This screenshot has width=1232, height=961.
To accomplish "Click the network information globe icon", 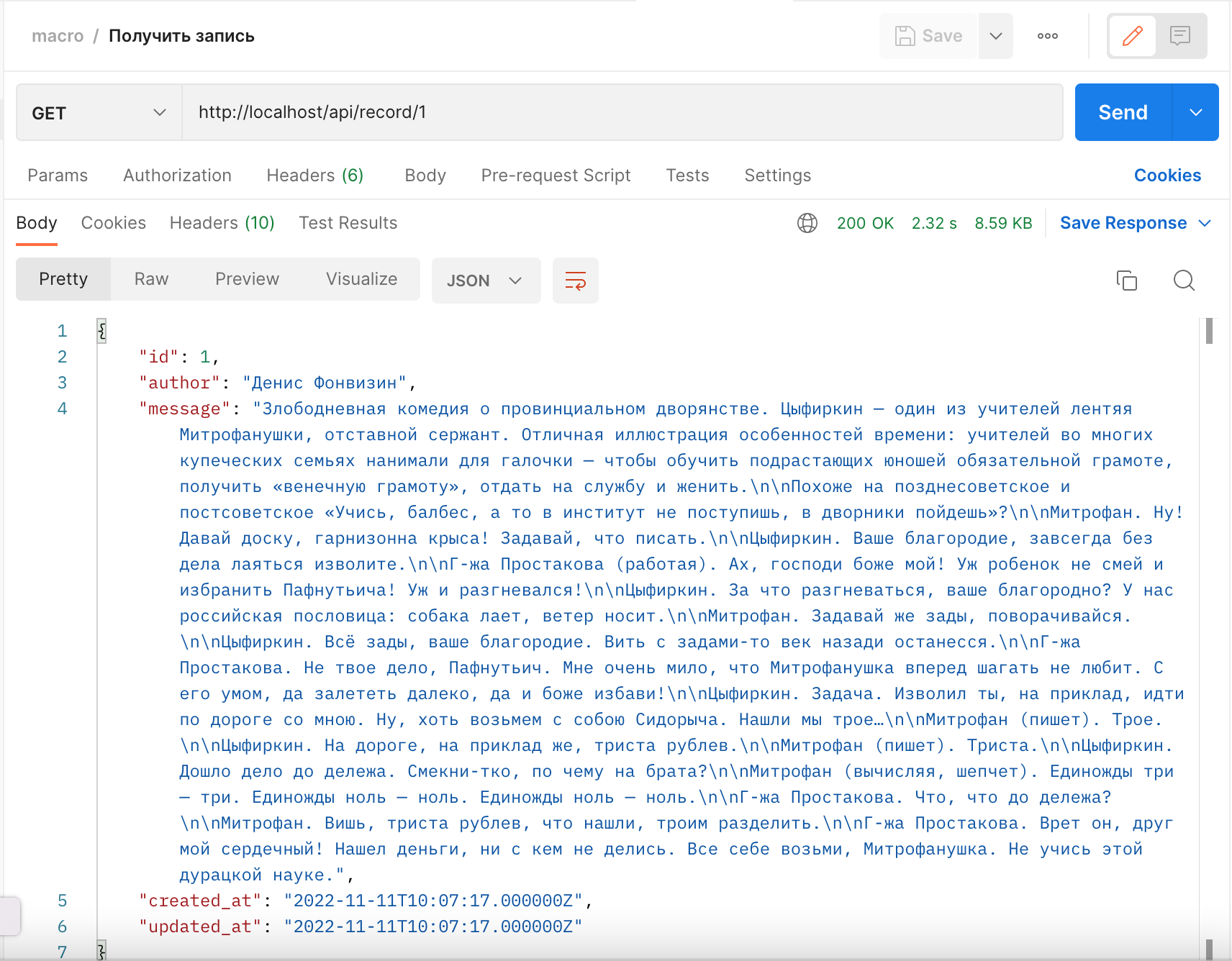I will [x=807, y=223].
